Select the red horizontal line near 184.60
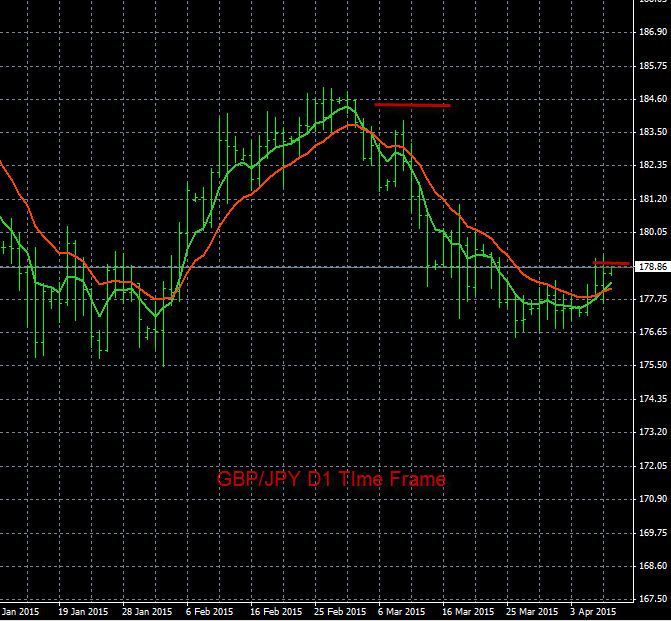 click(x=413, y=105)
